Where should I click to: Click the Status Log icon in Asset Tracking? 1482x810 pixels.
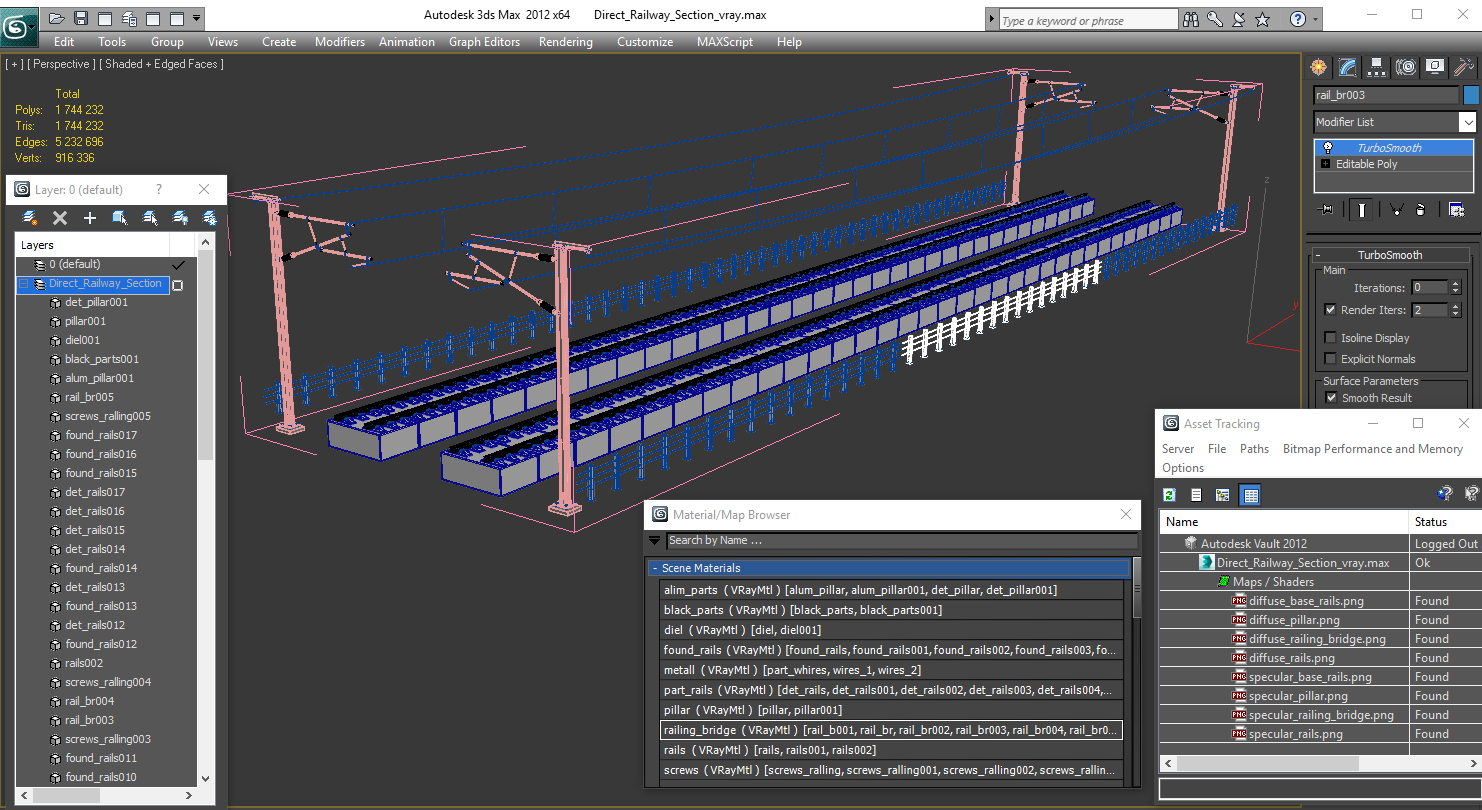1196,494
